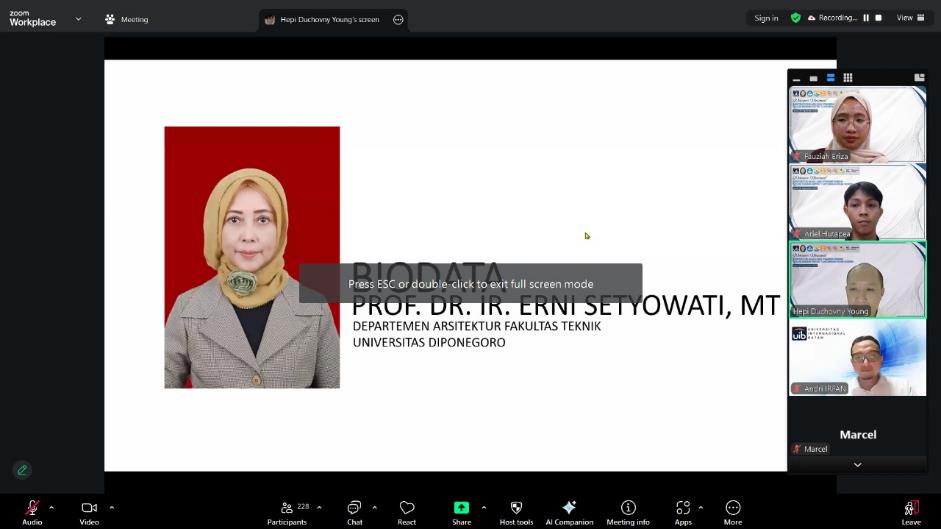This screenshot has height=529, width=941.
Task: Click the green Share screen button
Action: tap(461, 508)
